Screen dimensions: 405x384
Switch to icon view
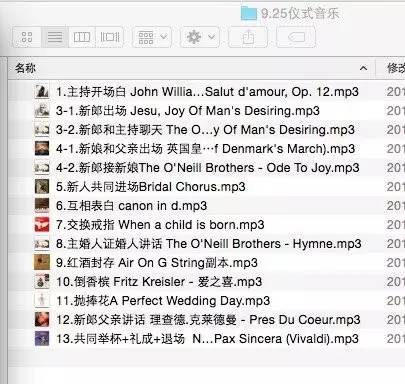click(27, 37)
